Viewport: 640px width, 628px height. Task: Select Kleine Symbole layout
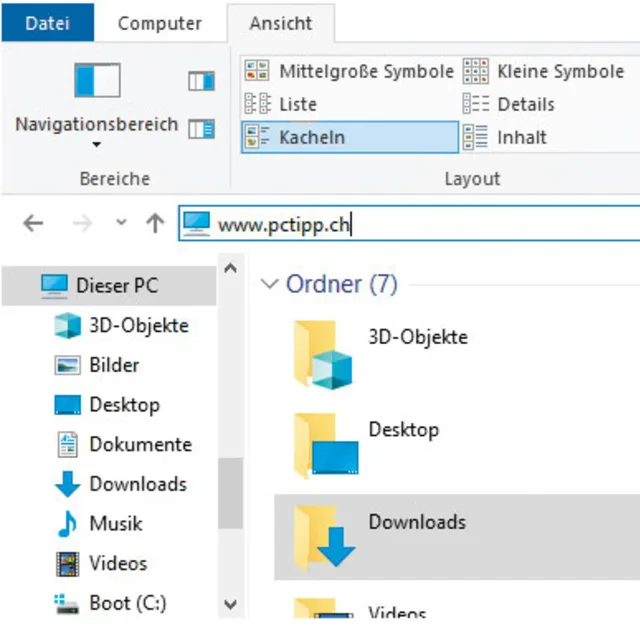click(544, 71)
